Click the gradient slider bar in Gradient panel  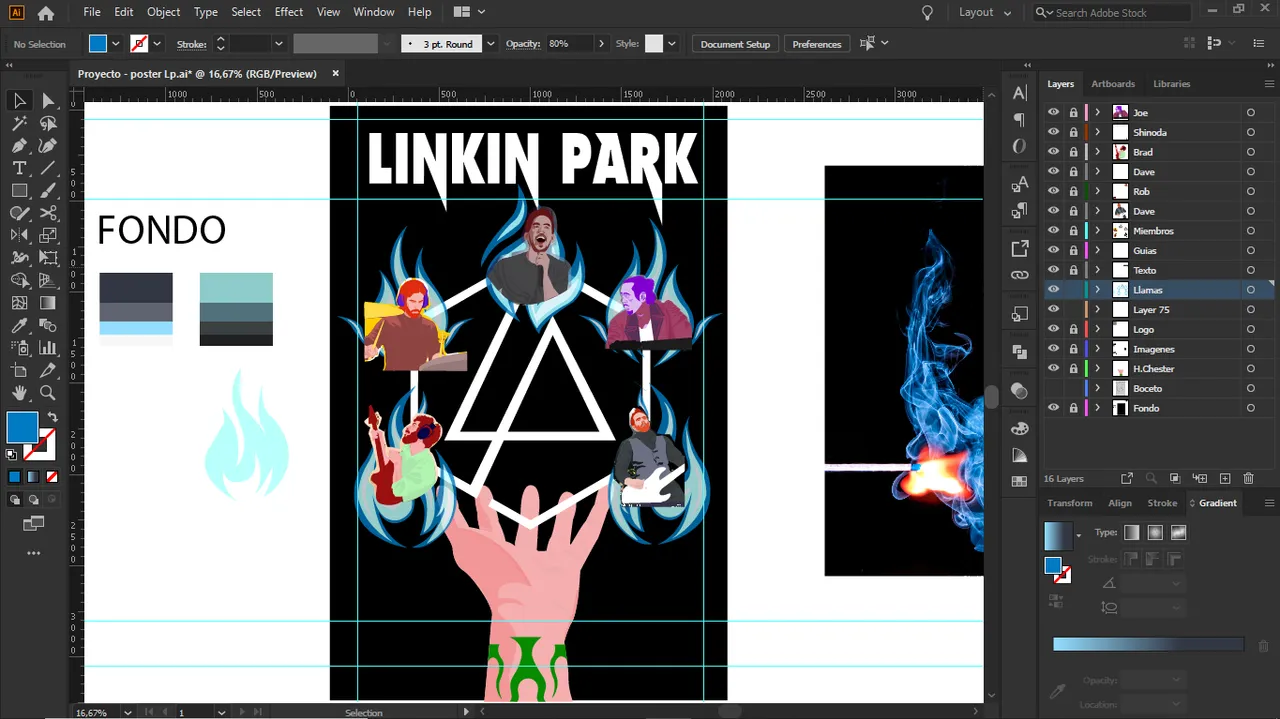pos(1148,645)
